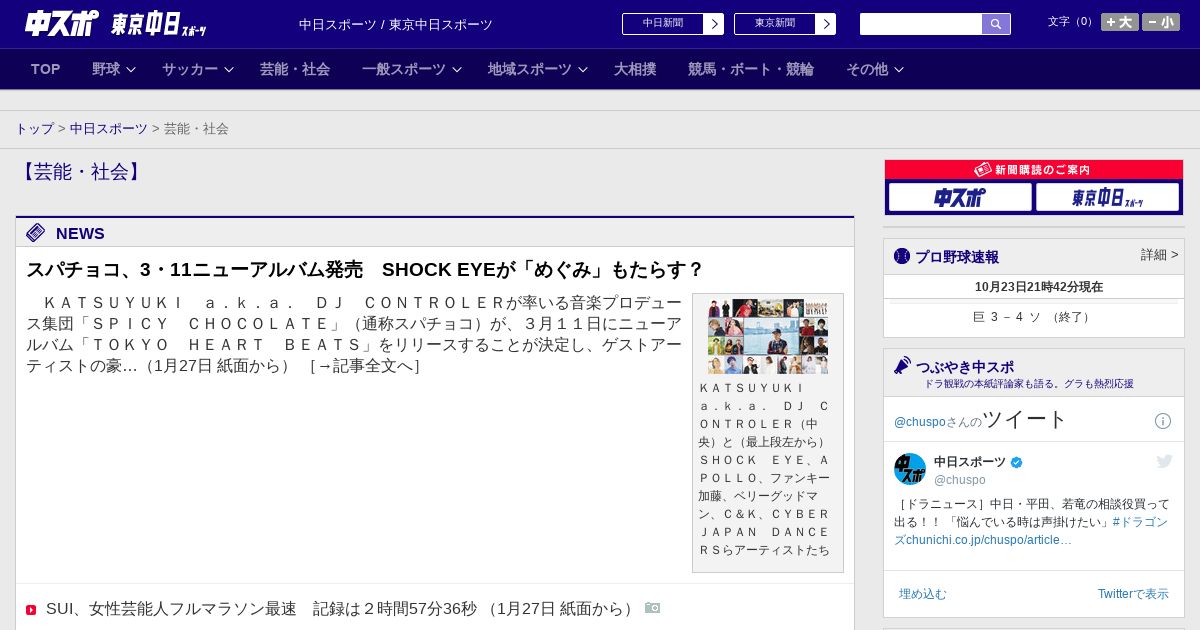Click the camera icon after the SUI article
The image size is (1200, 630).
653,608
